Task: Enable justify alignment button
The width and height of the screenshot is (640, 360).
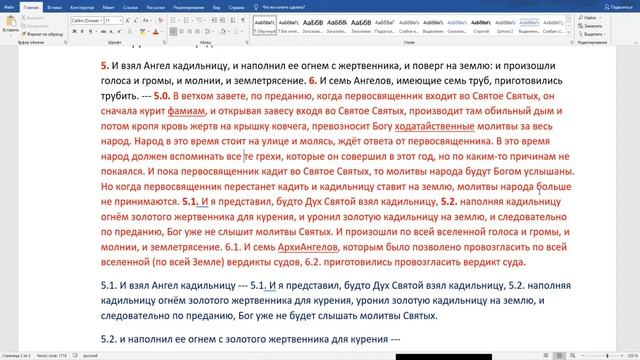Action: click(x=198, y=31)
